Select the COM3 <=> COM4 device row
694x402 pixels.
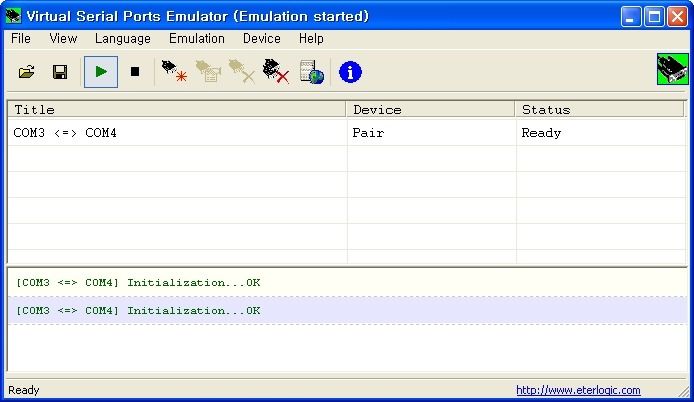pyautogui.click(x=347, y=133)
